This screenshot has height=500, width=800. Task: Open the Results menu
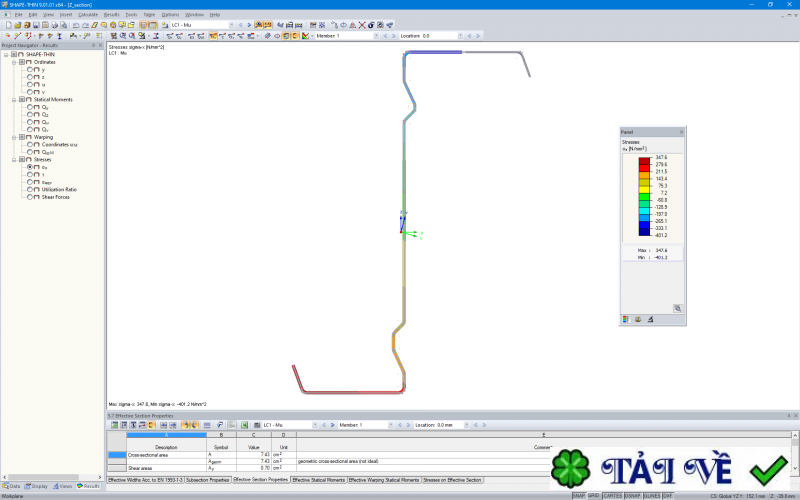click(111, 15)
